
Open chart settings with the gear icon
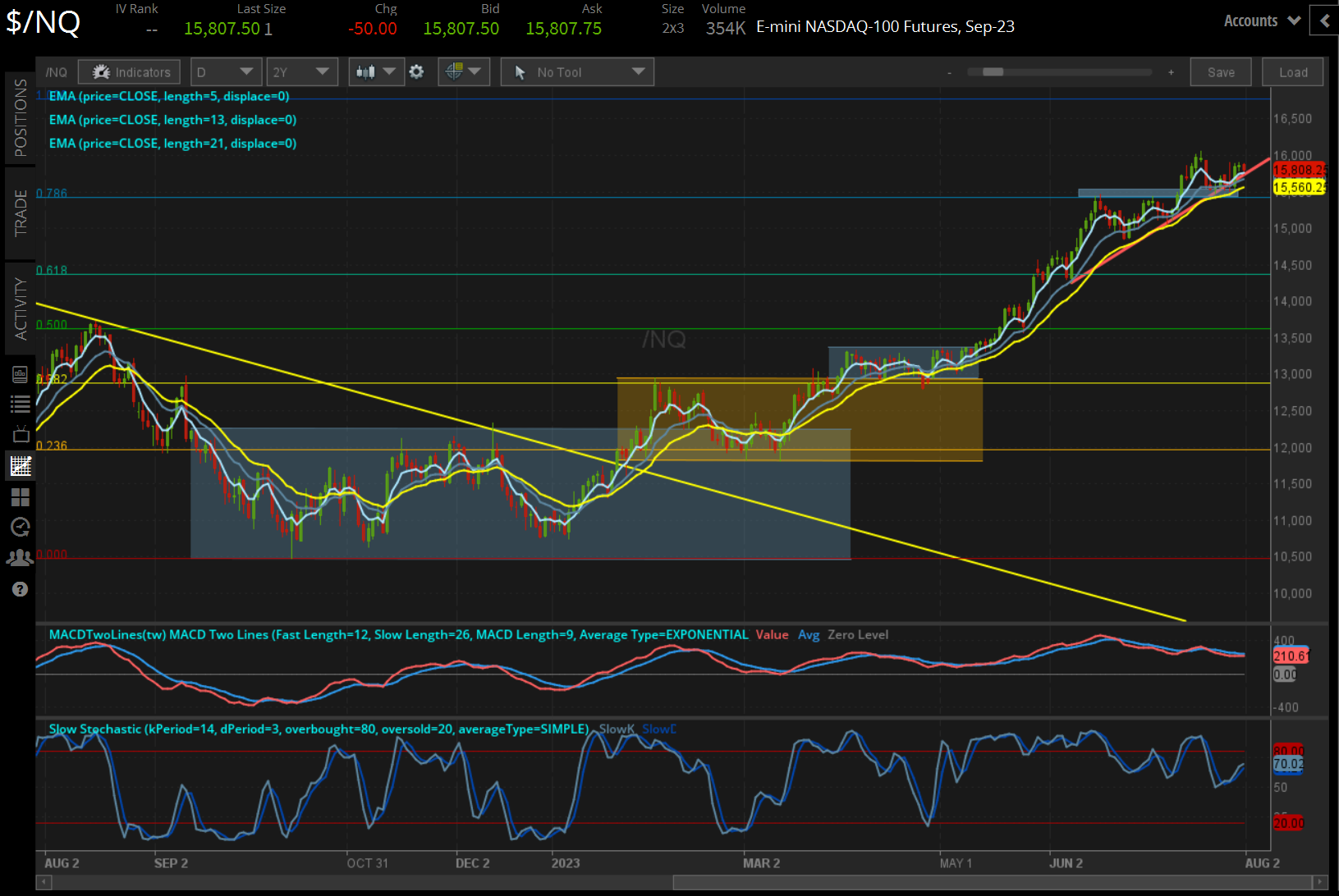(417, 71)
